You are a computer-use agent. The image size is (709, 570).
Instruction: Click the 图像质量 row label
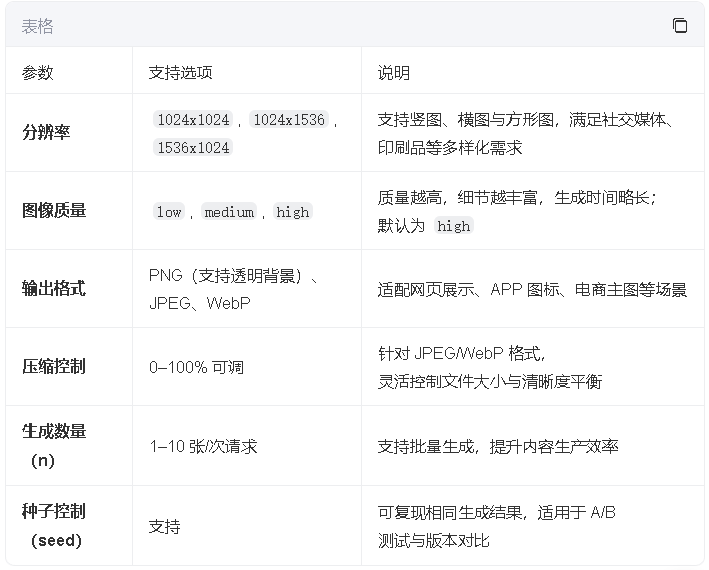point(54,210)
